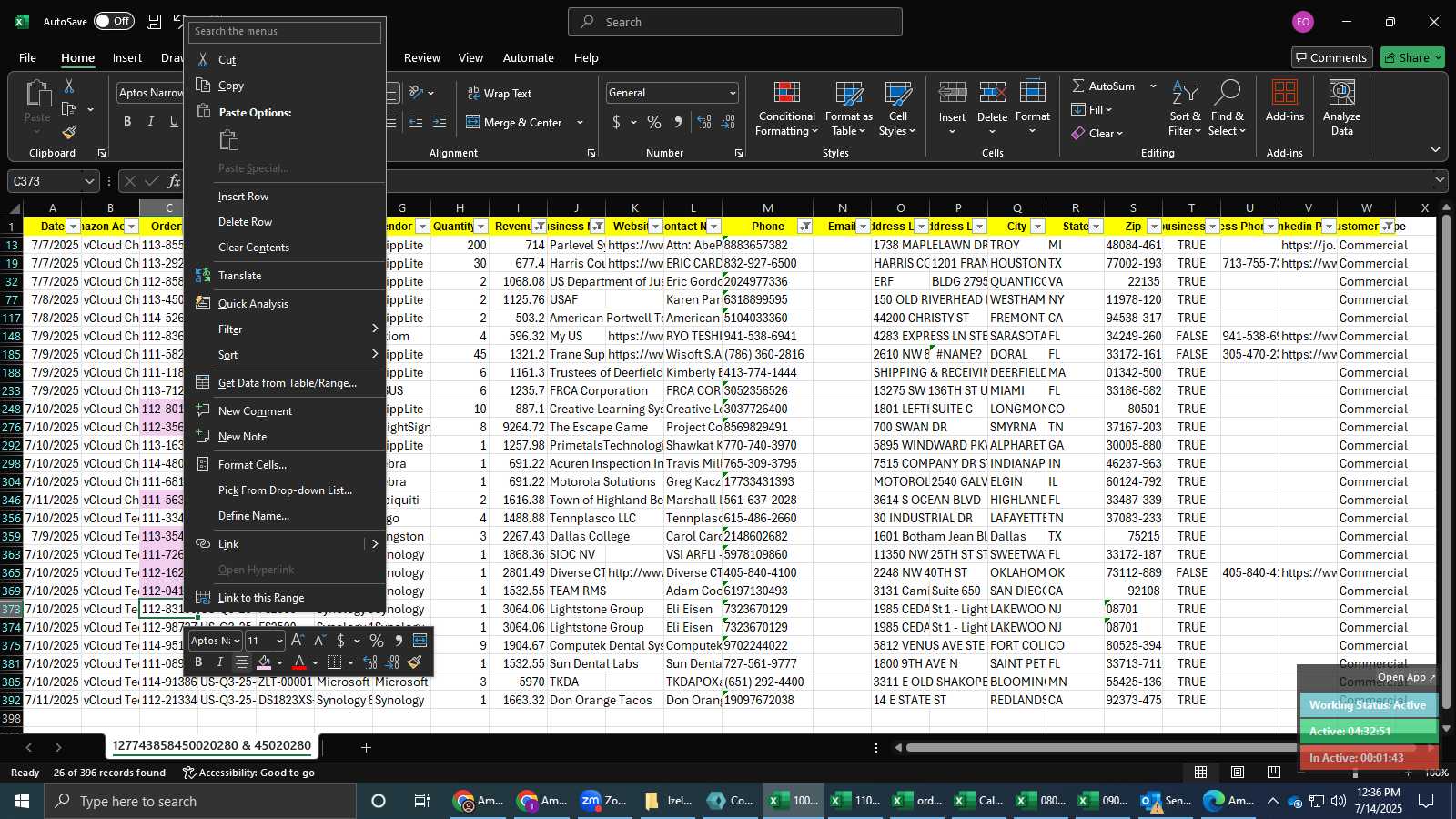Toggle filter button on State column header
Viewport: 1456px width, 819px height.
tap(1096, 227)
